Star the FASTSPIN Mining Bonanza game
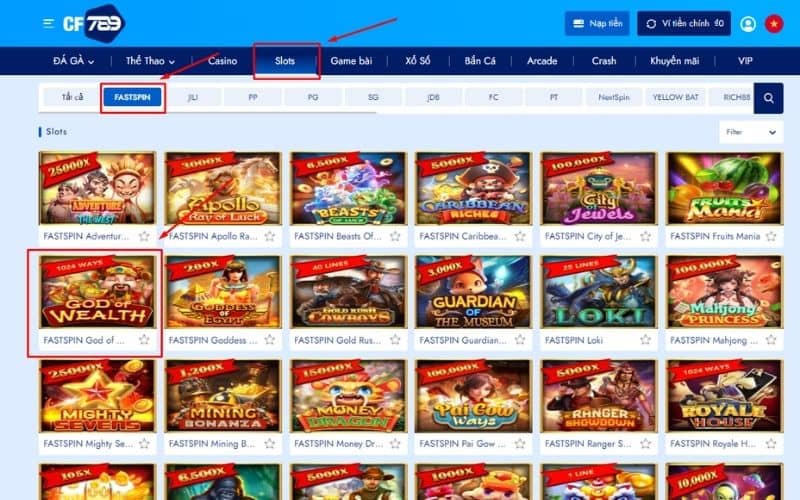This screenshot has width=800, height=500. (x=270, y=444)
